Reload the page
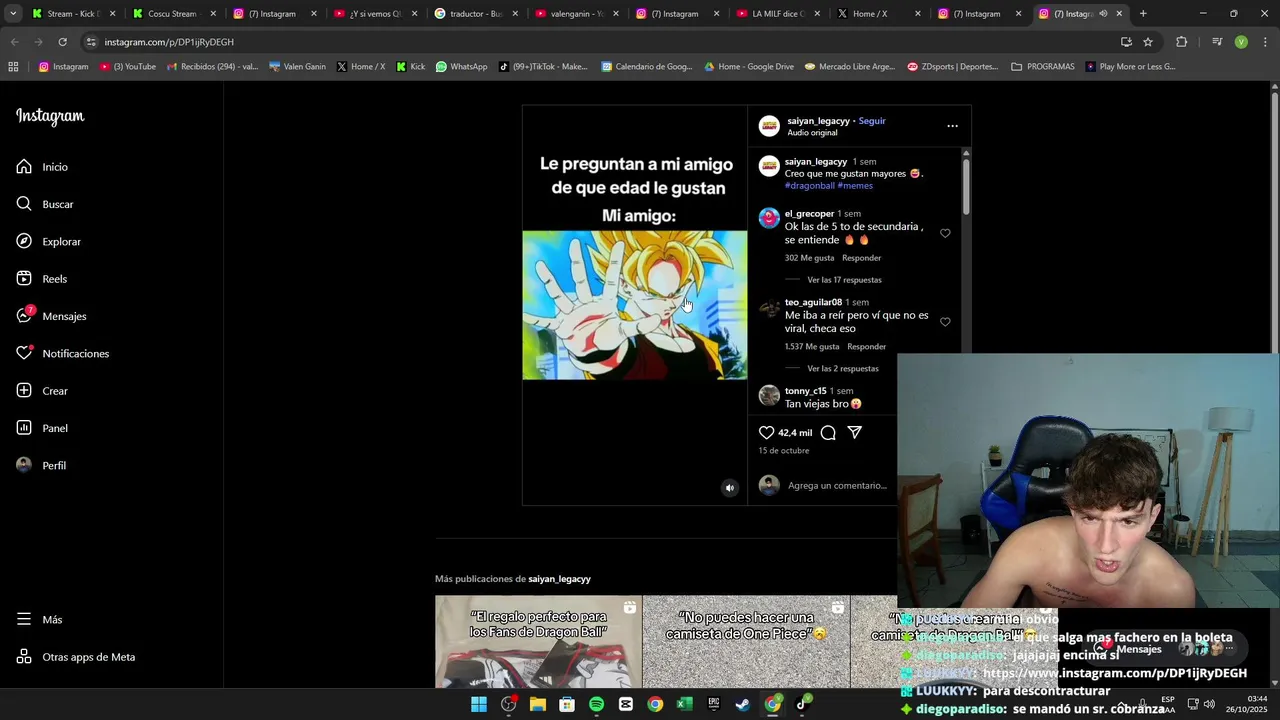 point(62,42)
